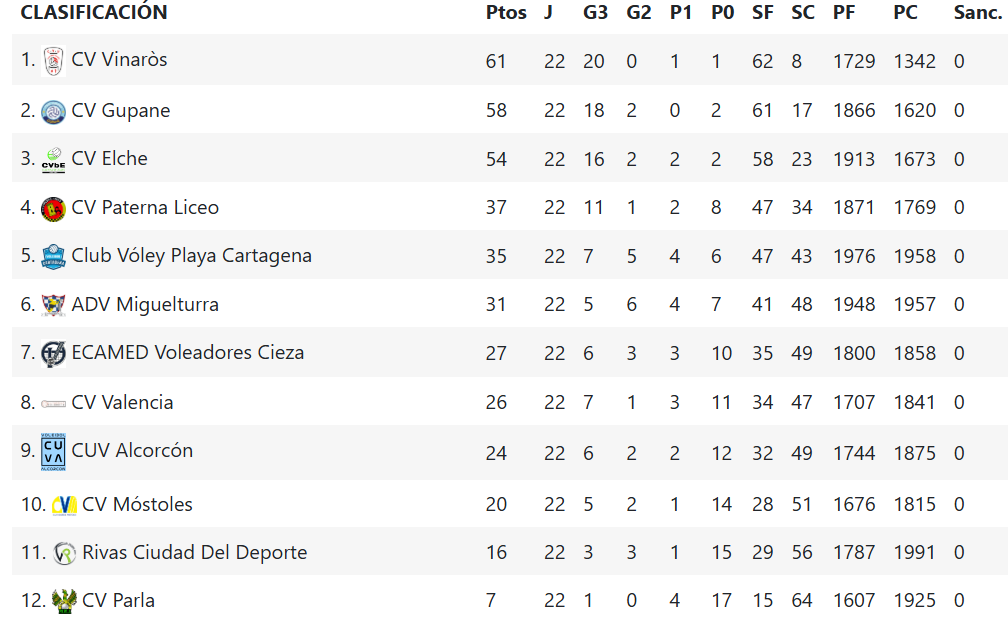Viewport: 1008px width, 629px height.
Task: Click the Sanc. column header
Action: 978,12
